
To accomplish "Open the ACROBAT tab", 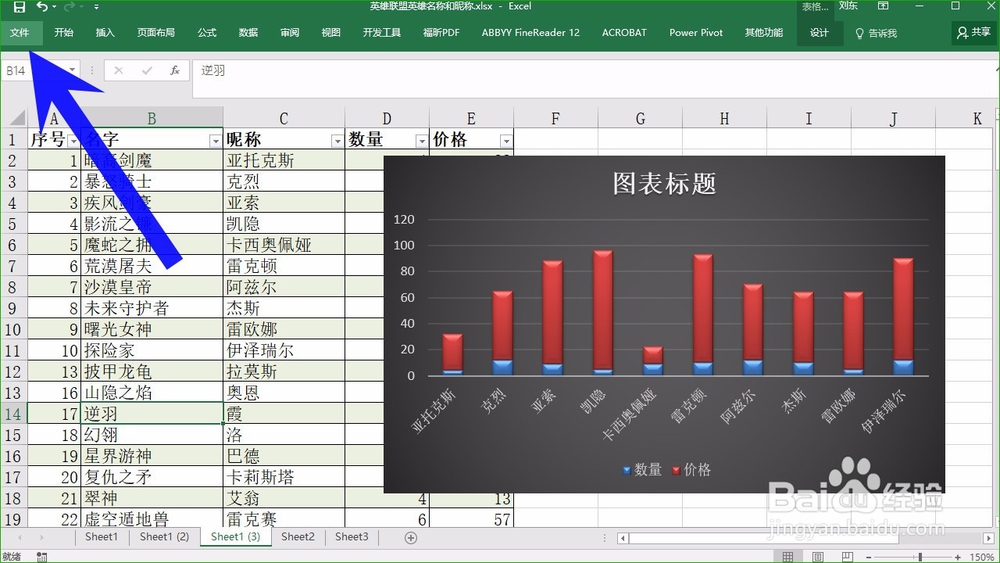I will 624,33.
